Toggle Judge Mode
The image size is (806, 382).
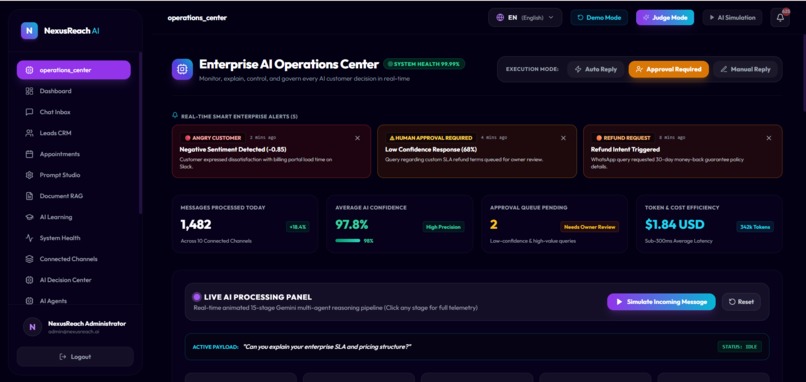coord(665,17)
